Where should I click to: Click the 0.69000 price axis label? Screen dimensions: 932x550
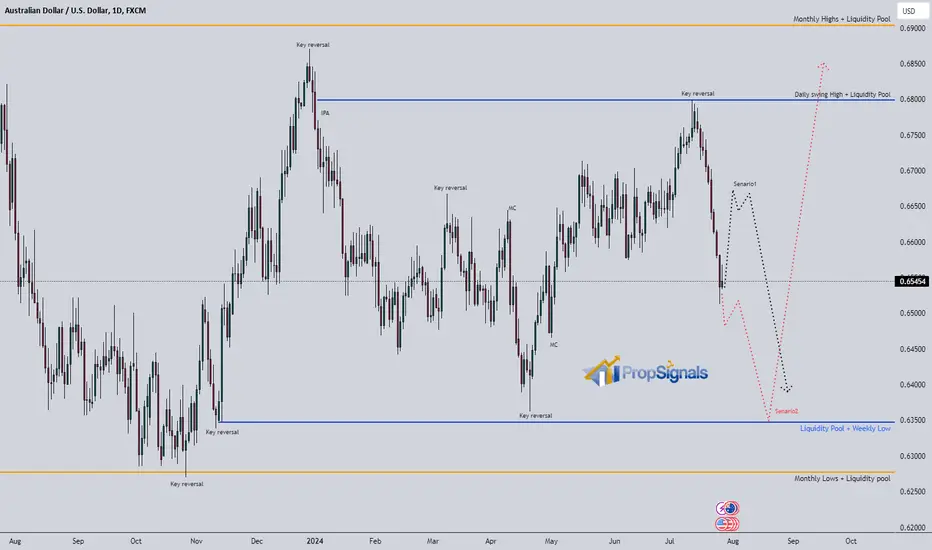pos(912,28)
